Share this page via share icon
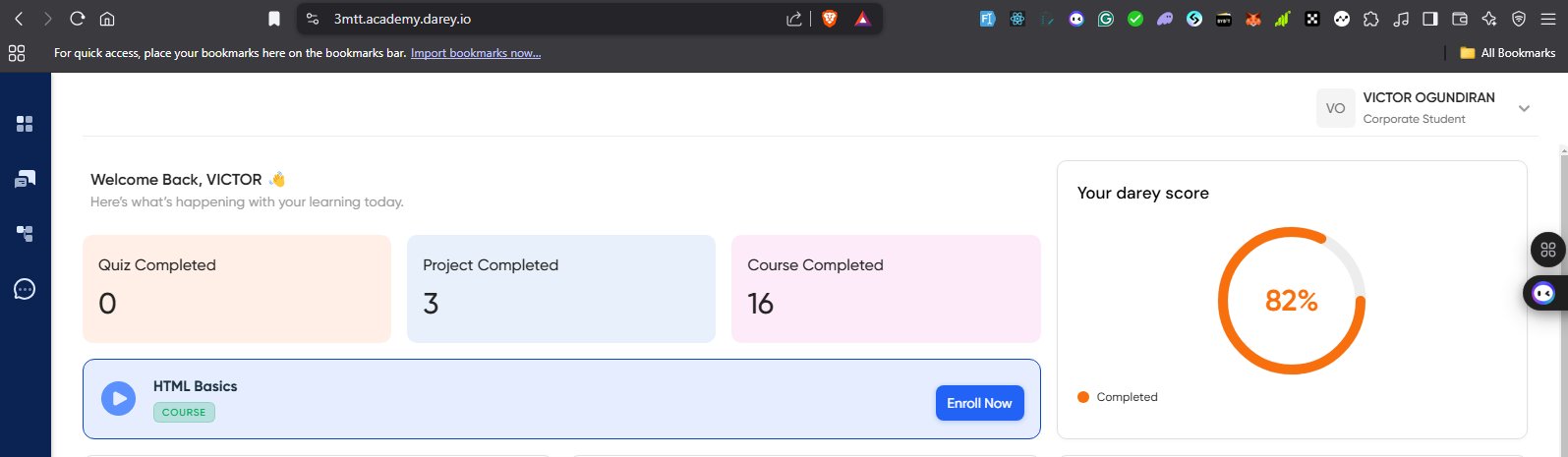The height and width of the screenshot is (457, 1568). click(x=794, y=19)
